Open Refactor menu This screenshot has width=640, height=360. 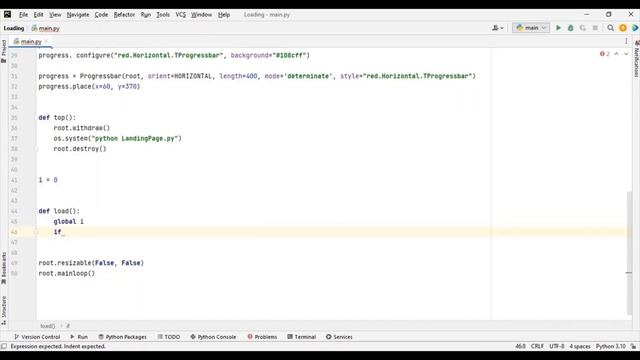pos(124,15)
